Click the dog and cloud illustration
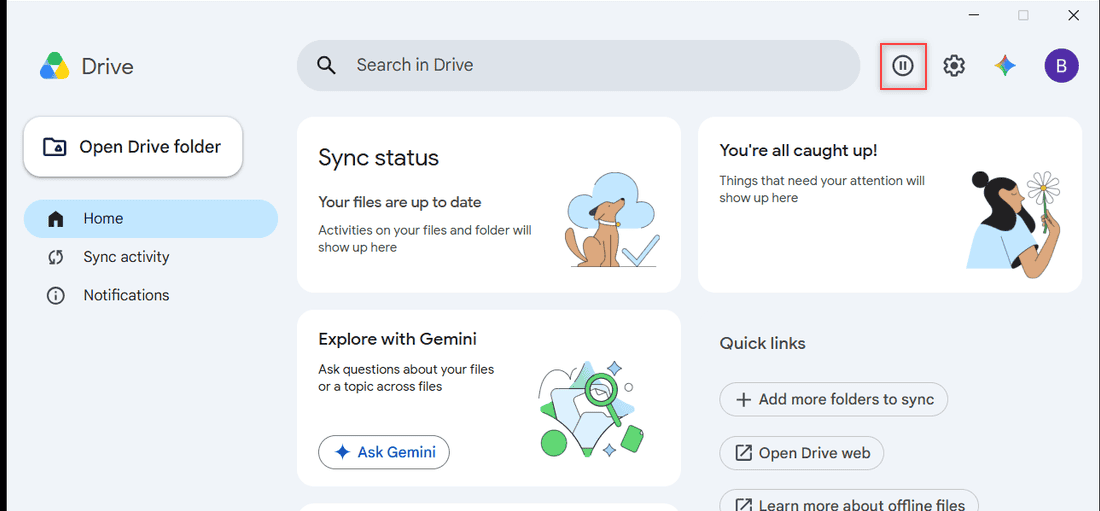The image size is (1100, 511). [612, 220]
